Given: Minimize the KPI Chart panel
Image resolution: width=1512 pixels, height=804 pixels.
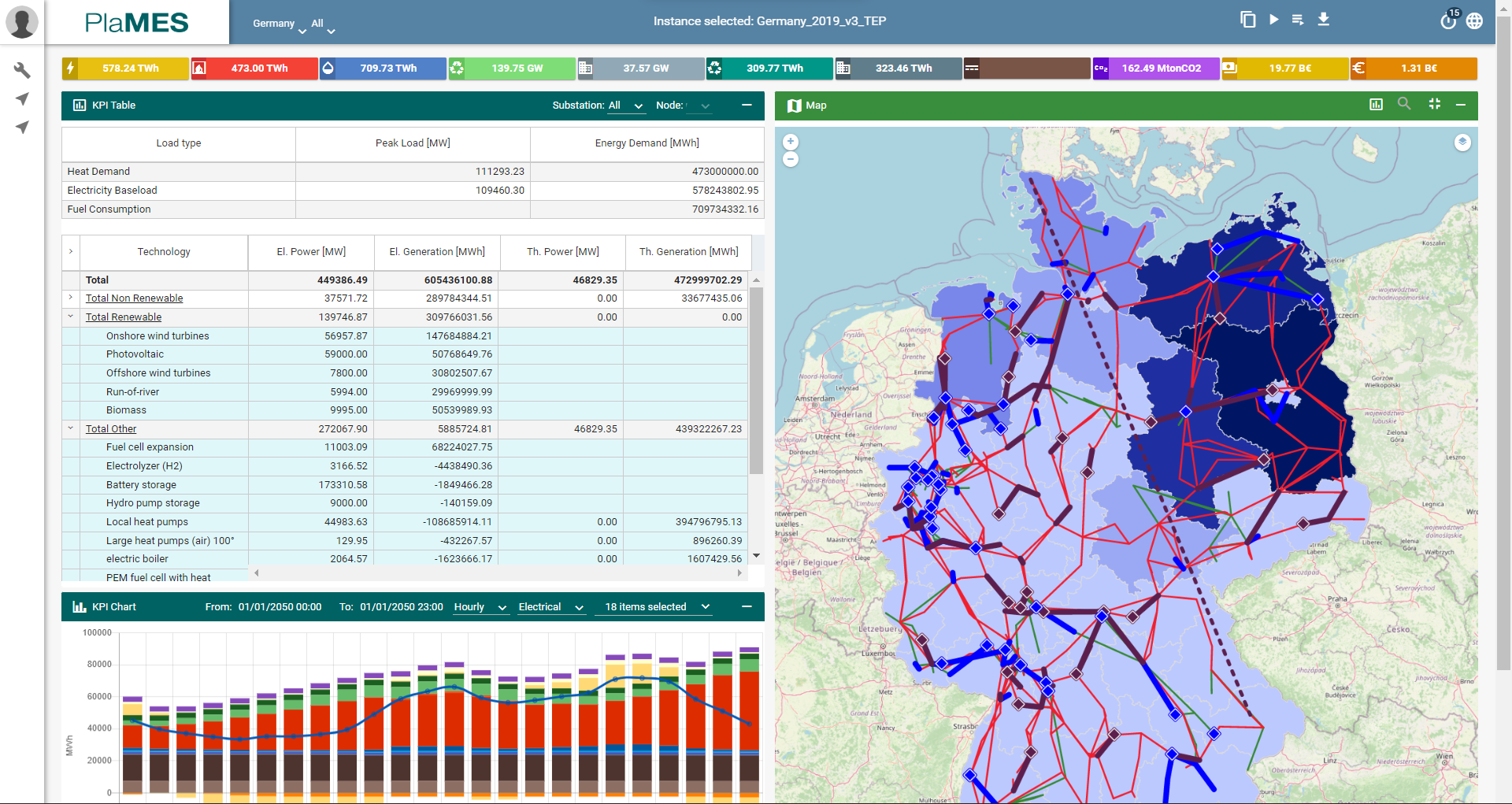Looking at the screenshot, I should point(747,606).
